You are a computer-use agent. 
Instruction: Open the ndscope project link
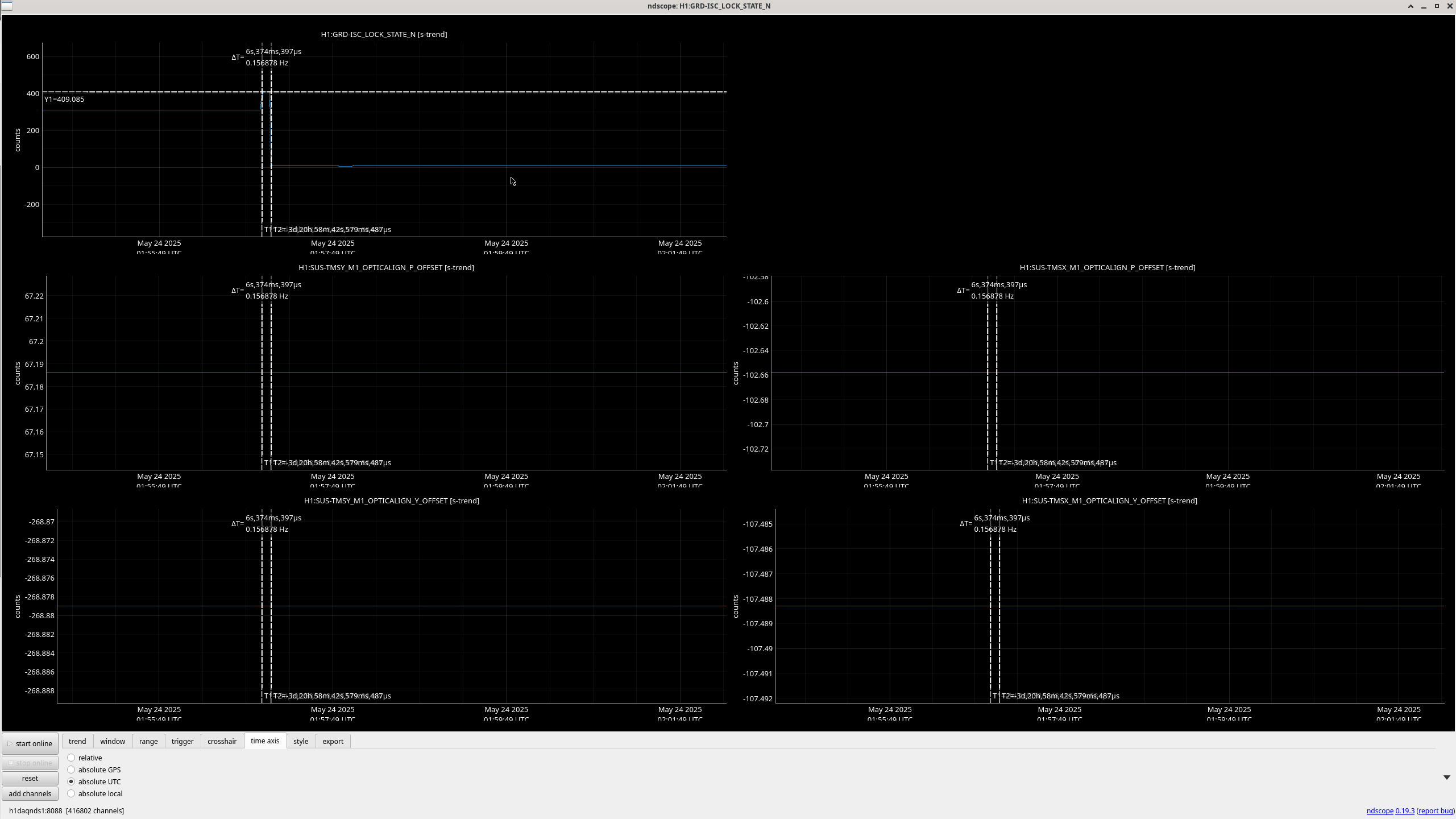[1379, 810]
